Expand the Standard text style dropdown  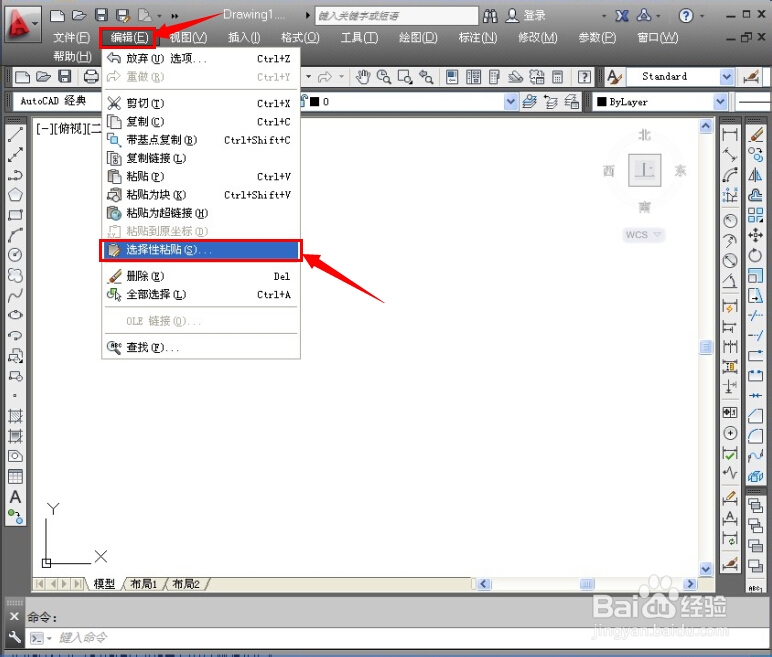click(x=726, y=77)
